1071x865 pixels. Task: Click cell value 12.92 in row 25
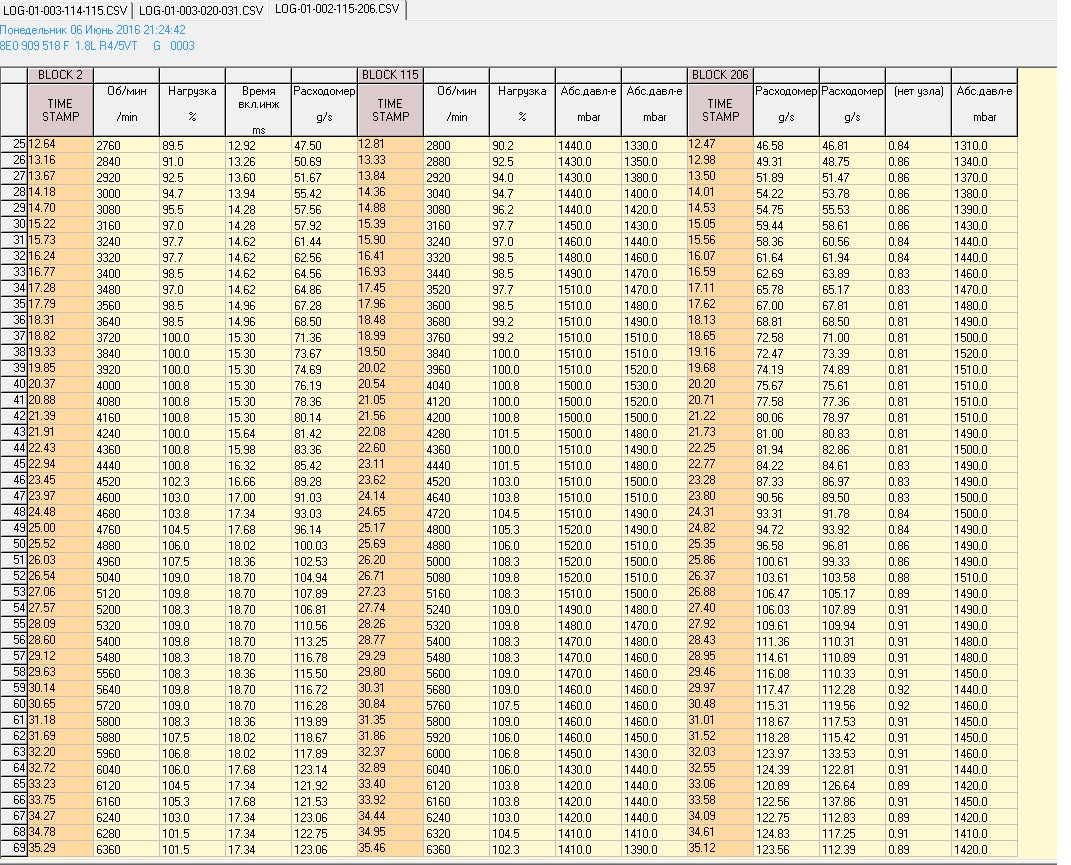(258, 146)
